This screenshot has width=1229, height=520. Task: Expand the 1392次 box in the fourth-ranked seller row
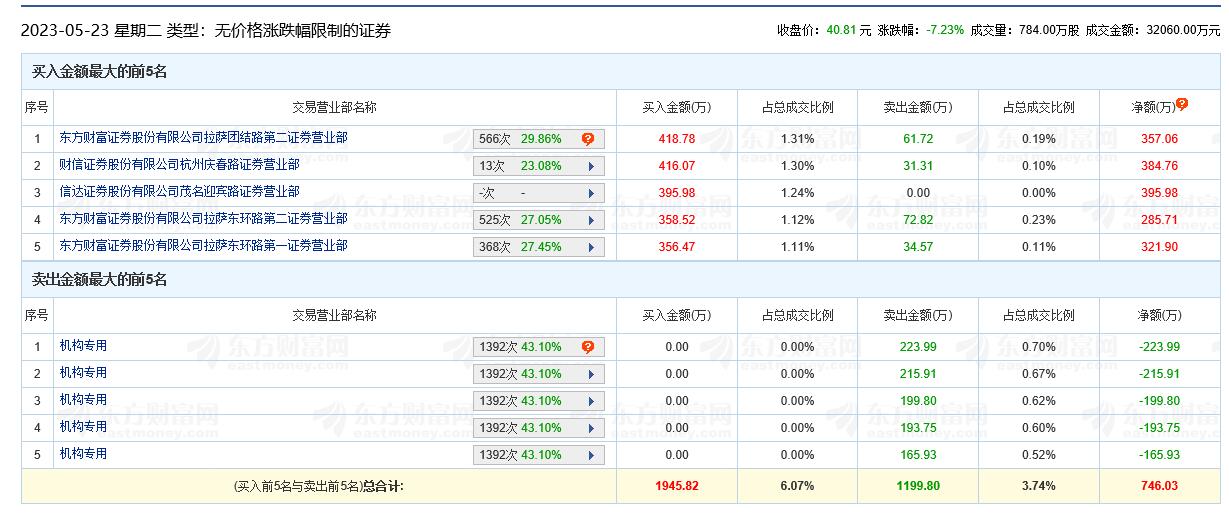tap(591, 428)
